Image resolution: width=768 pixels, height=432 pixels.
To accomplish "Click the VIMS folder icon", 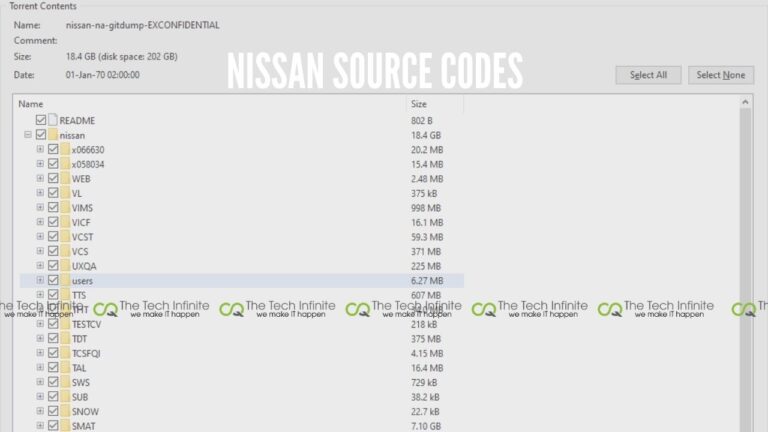I will (x=65, y=208).
